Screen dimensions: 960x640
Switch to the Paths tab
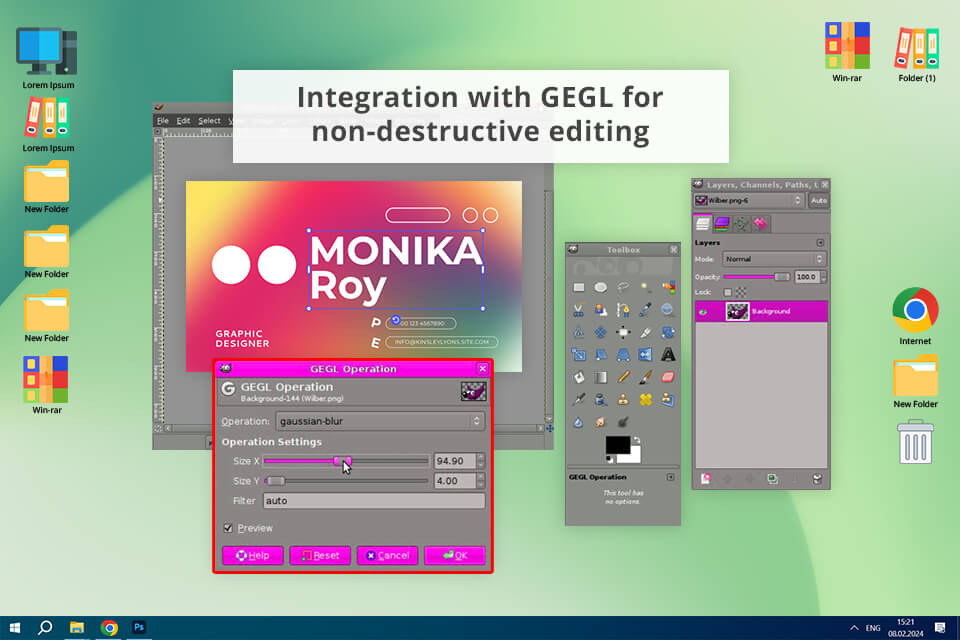pyautogui.click(x=741, y=224)
